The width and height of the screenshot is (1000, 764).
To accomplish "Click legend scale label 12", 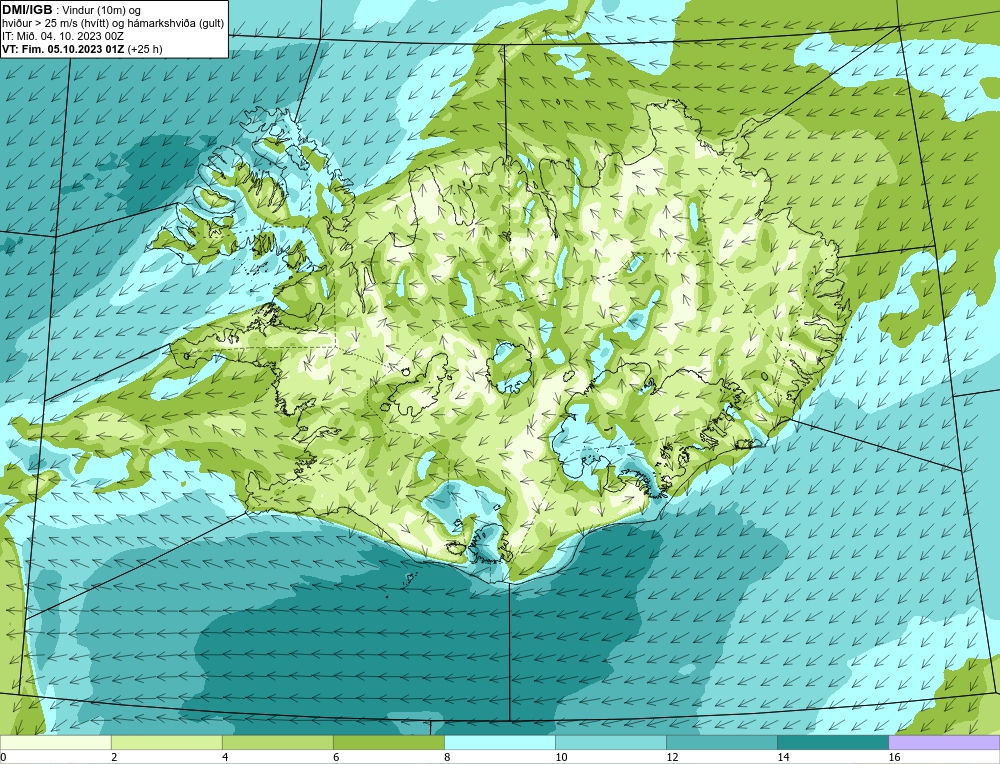I will [672, 757].
